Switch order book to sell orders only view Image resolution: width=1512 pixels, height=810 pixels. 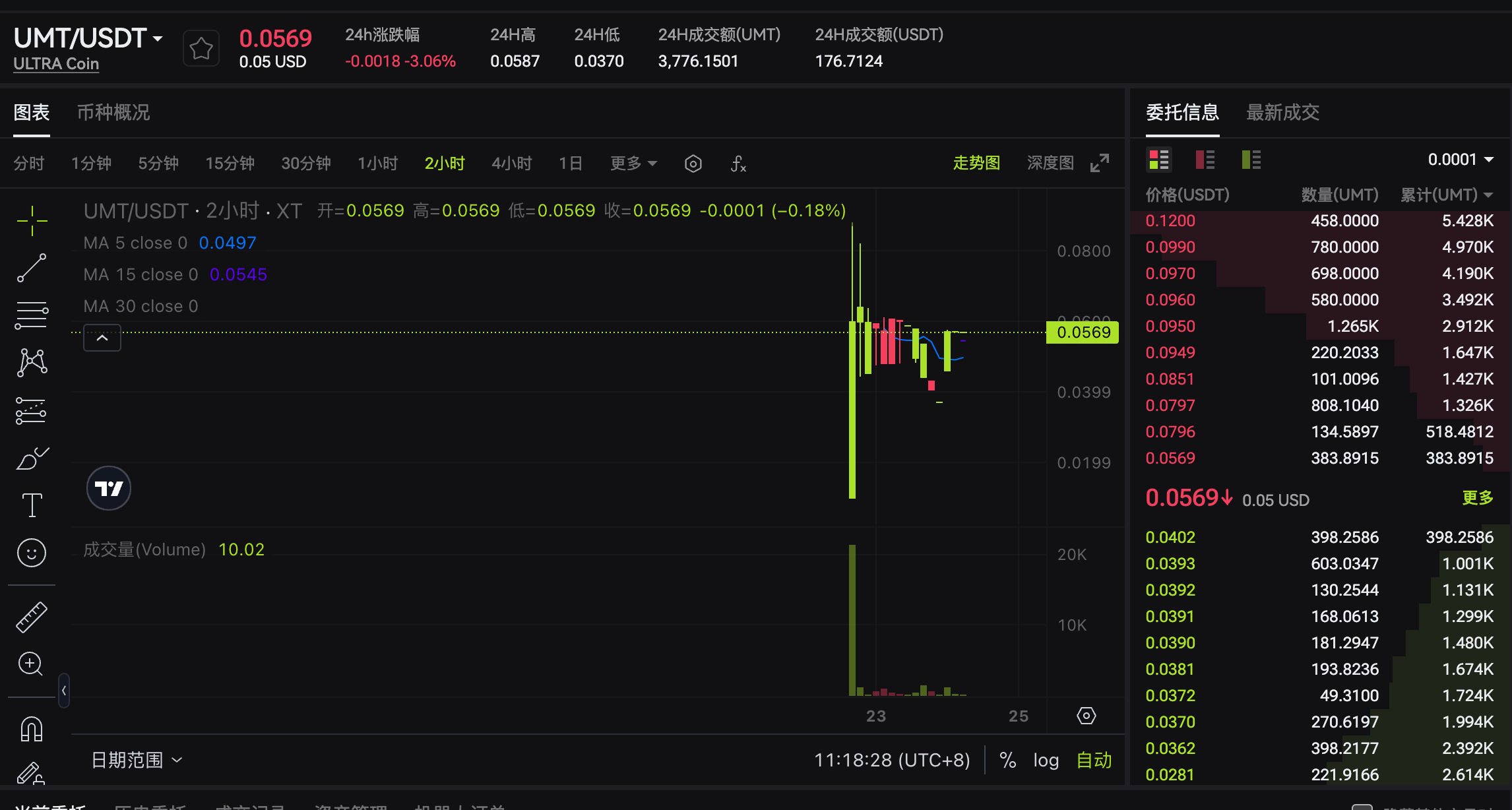[1205, 159]
